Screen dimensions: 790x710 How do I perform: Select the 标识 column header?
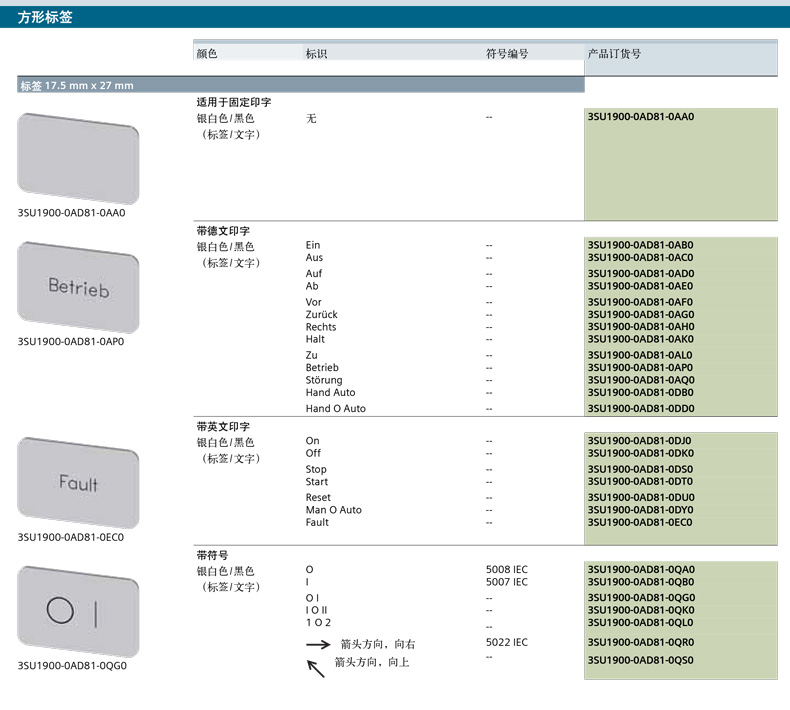point(316,54)
